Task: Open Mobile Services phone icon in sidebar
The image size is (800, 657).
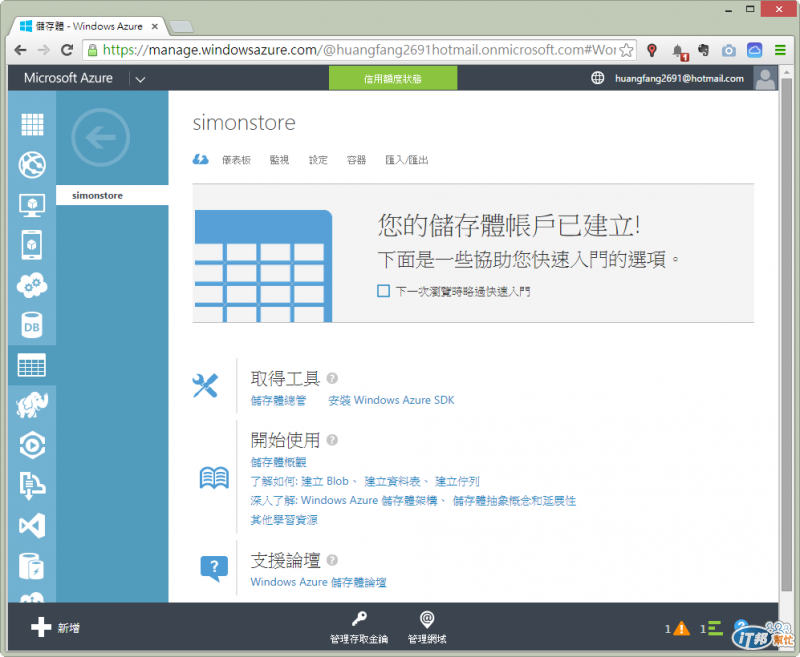Action: click(32, 245)
